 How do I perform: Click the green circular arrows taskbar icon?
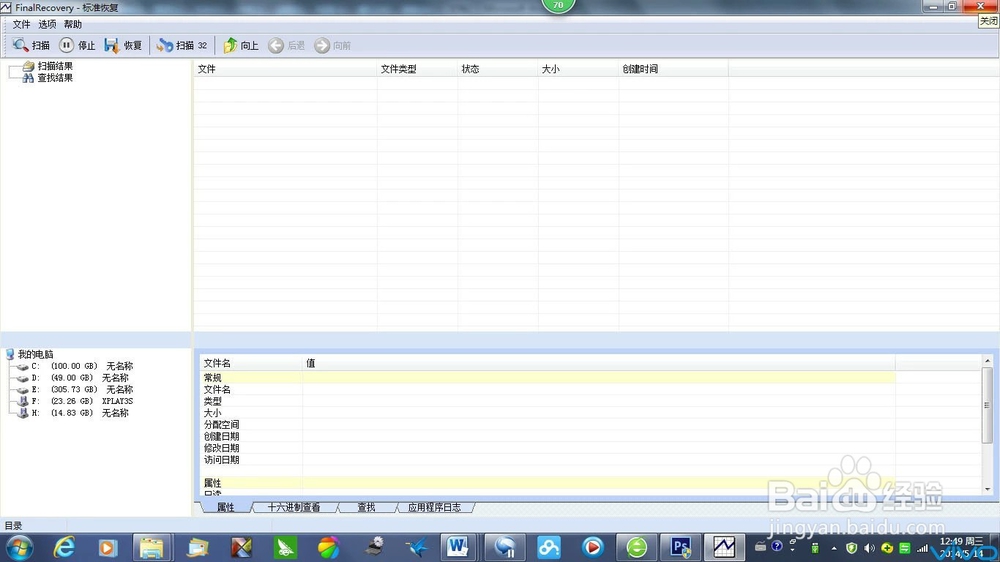pos(636,548)
